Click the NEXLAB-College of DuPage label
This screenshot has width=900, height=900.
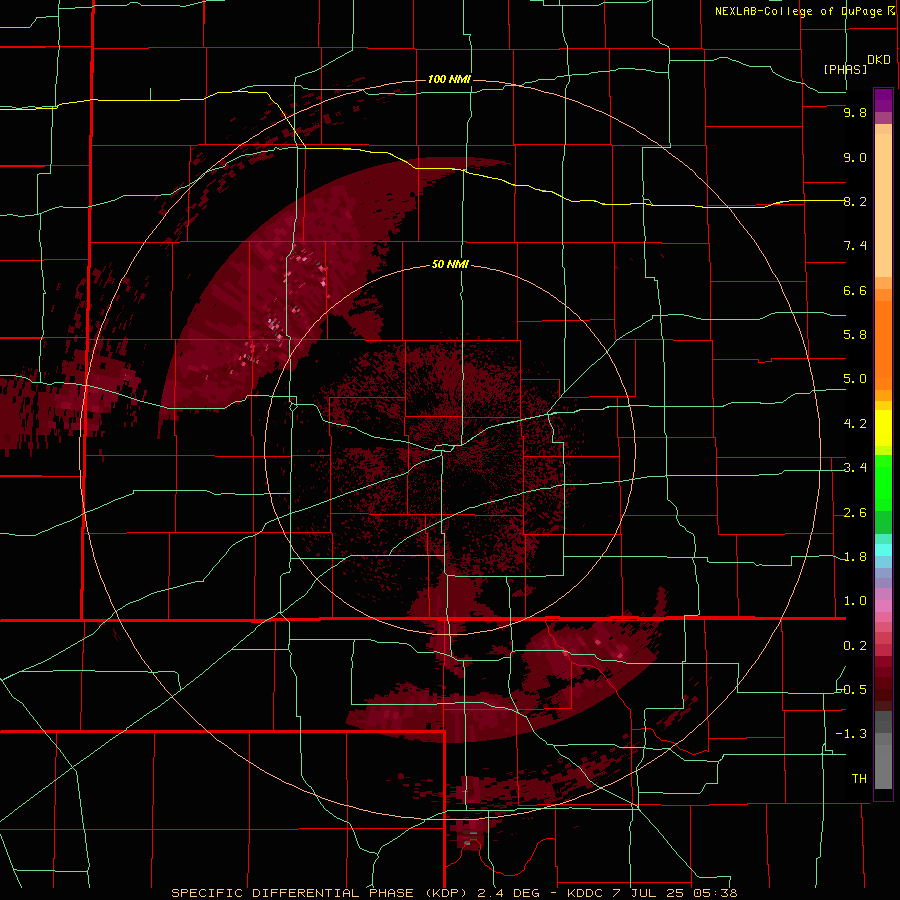(x=798, y=11)
